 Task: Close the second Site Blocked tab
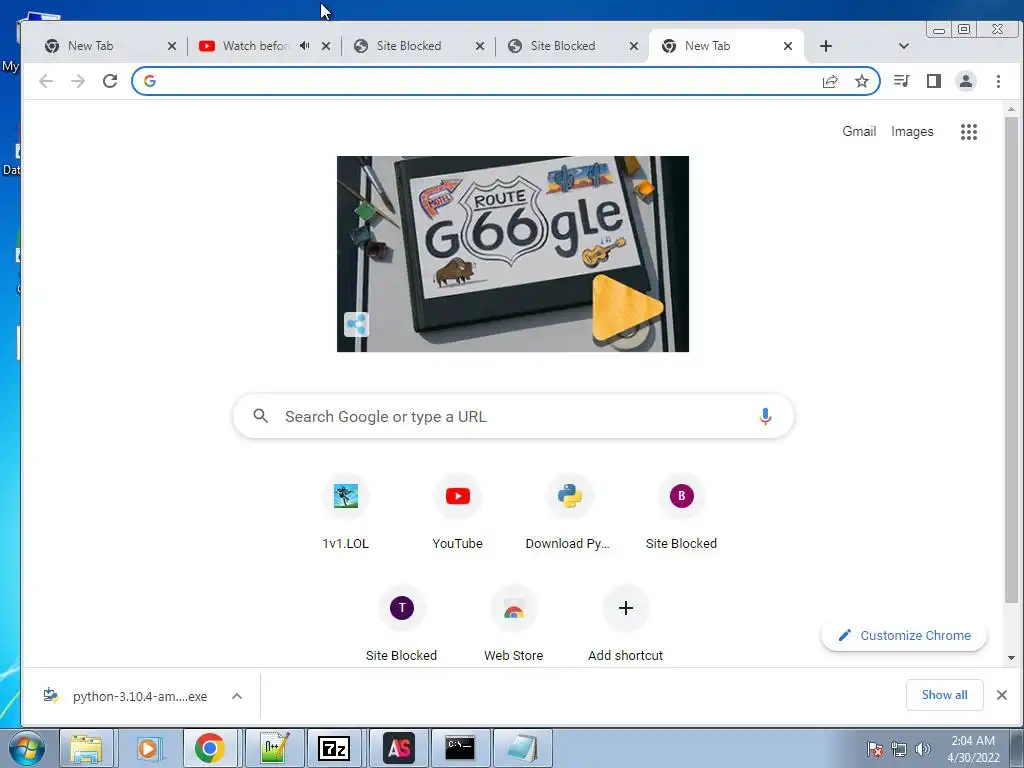pyautogui.click(x=634, y=46)
